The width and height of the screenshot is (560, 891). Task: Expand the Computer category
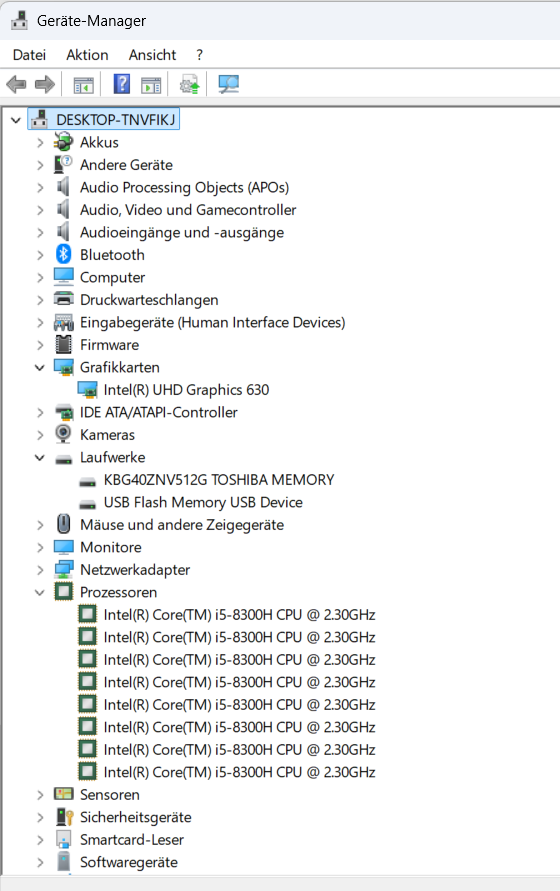click(x=40, y=277)
